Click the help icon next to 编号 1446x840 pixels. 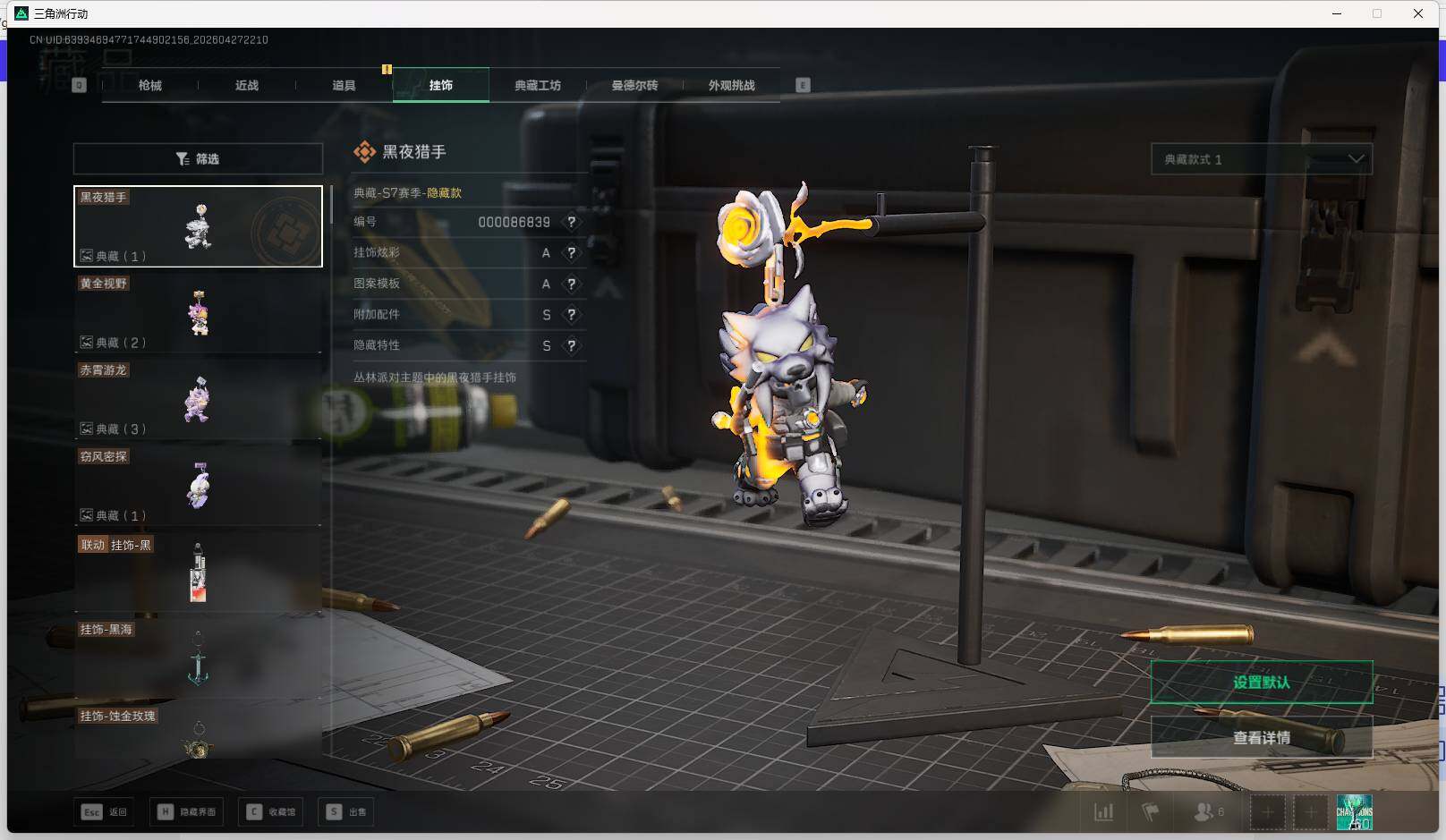pos(571,222)
